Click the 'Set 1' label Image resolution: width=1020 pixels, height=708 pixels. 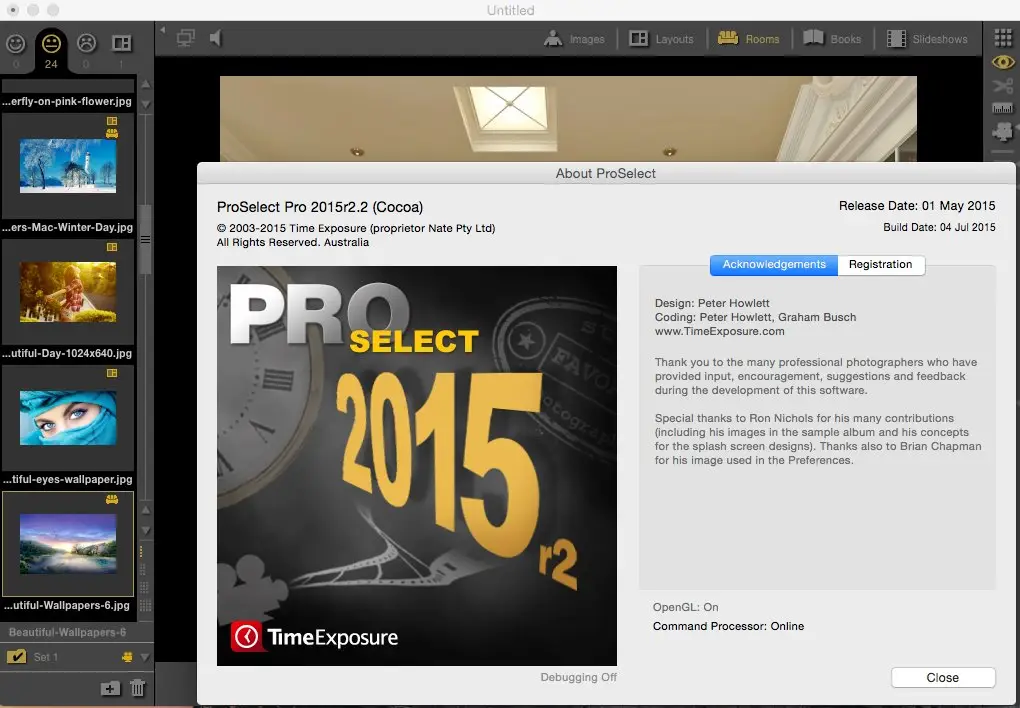click(x=46, y=657)
